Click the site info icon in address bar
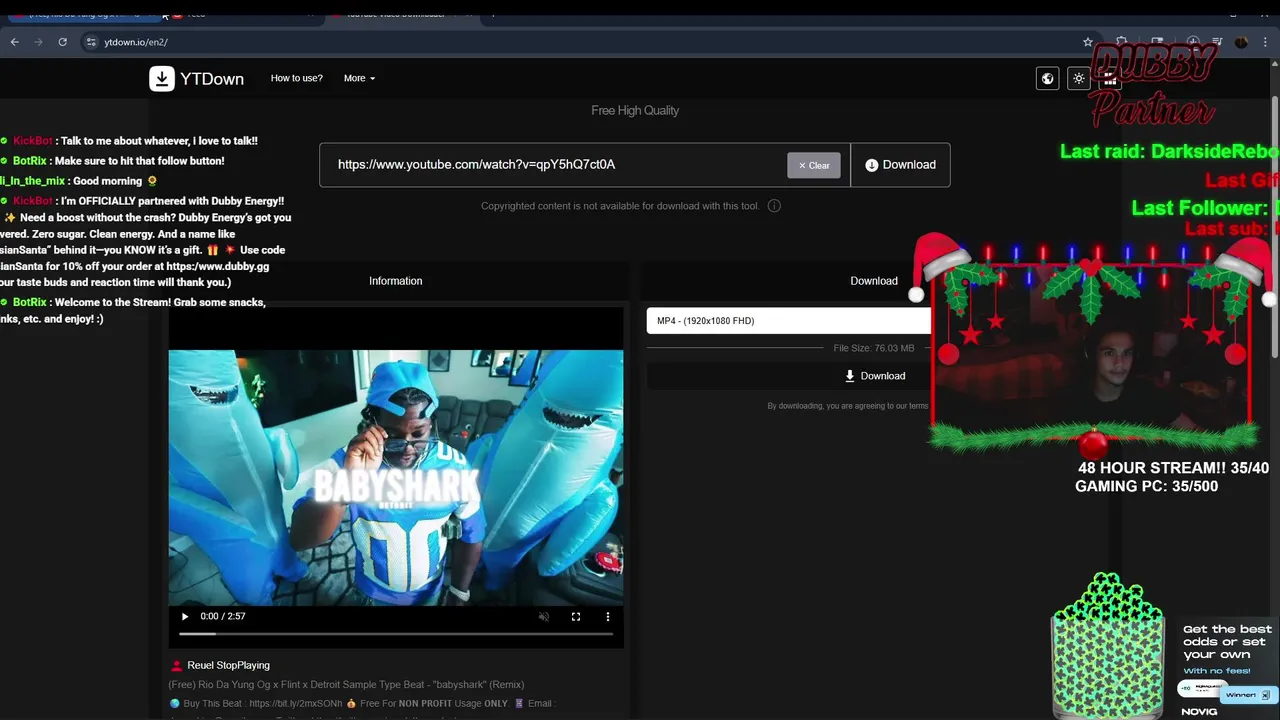Image resolution: width=1280 pixels, height=720 pixels. click(90, 42)
